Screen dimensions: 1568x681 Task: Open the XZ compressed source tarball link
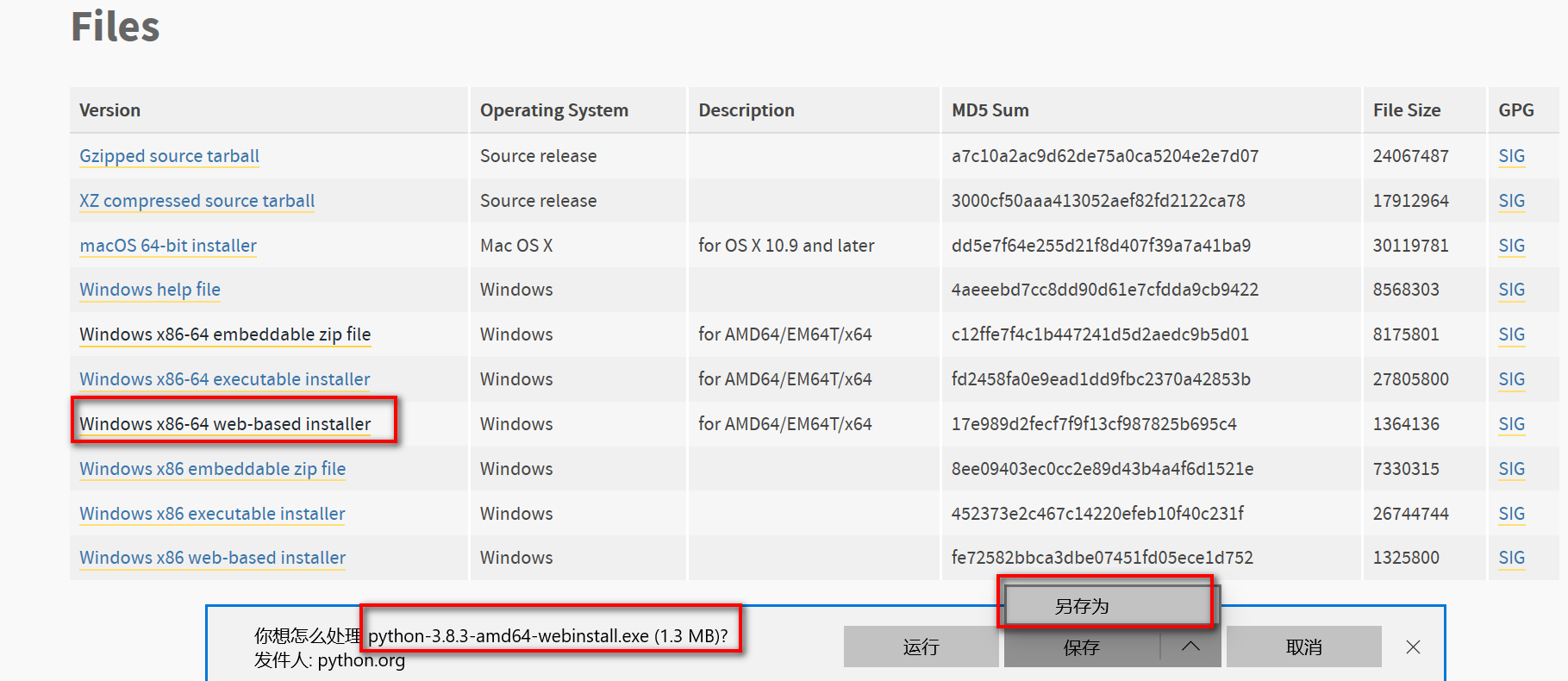click(x=197, y=201)
